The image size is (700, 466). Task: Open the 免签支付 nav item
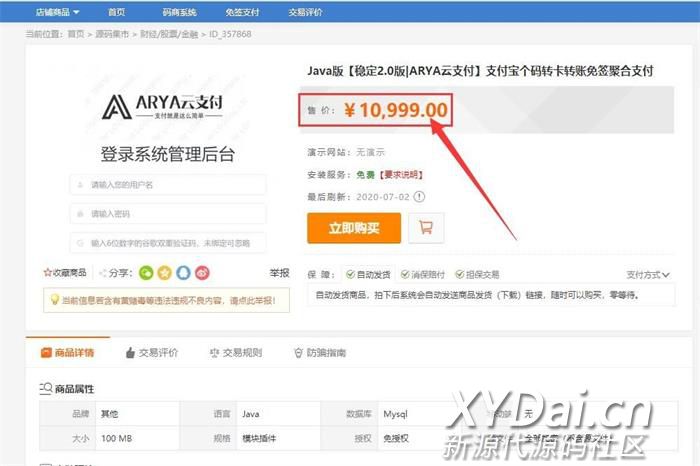(x=242, y=12)
